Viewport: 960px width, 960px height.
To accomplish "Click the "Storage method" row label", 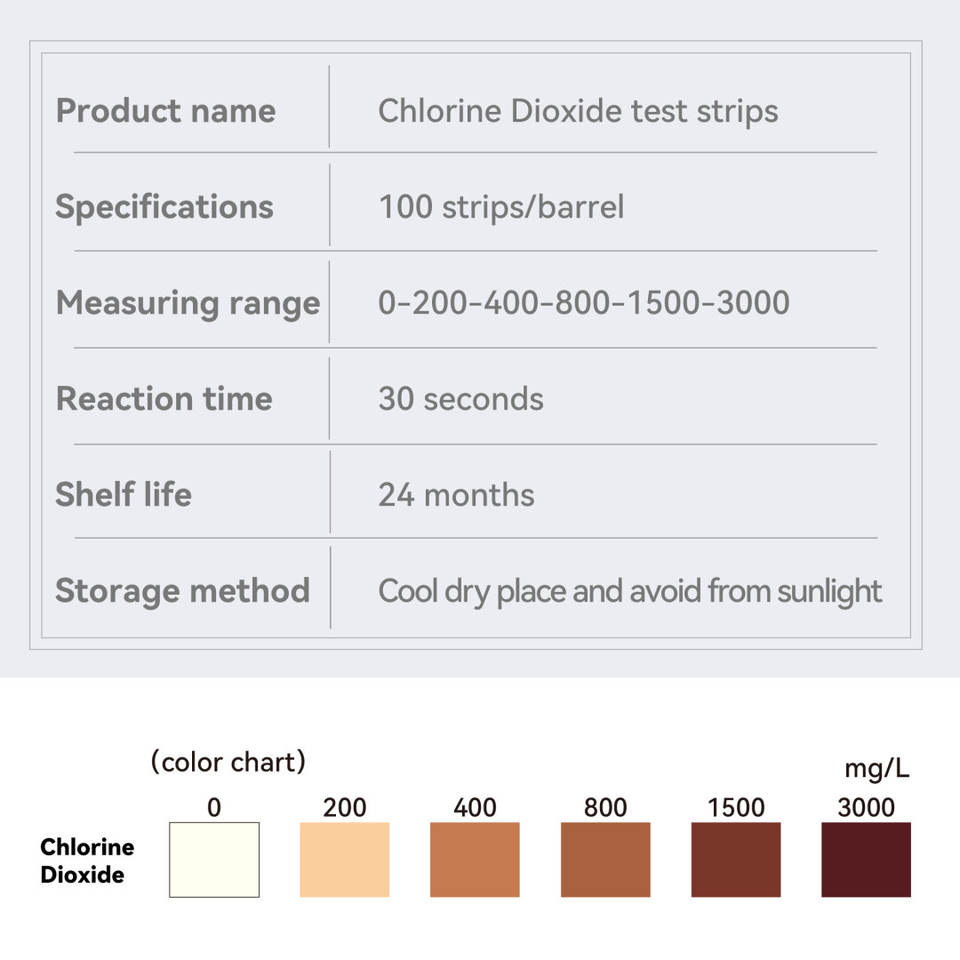I will pos(182,590).
